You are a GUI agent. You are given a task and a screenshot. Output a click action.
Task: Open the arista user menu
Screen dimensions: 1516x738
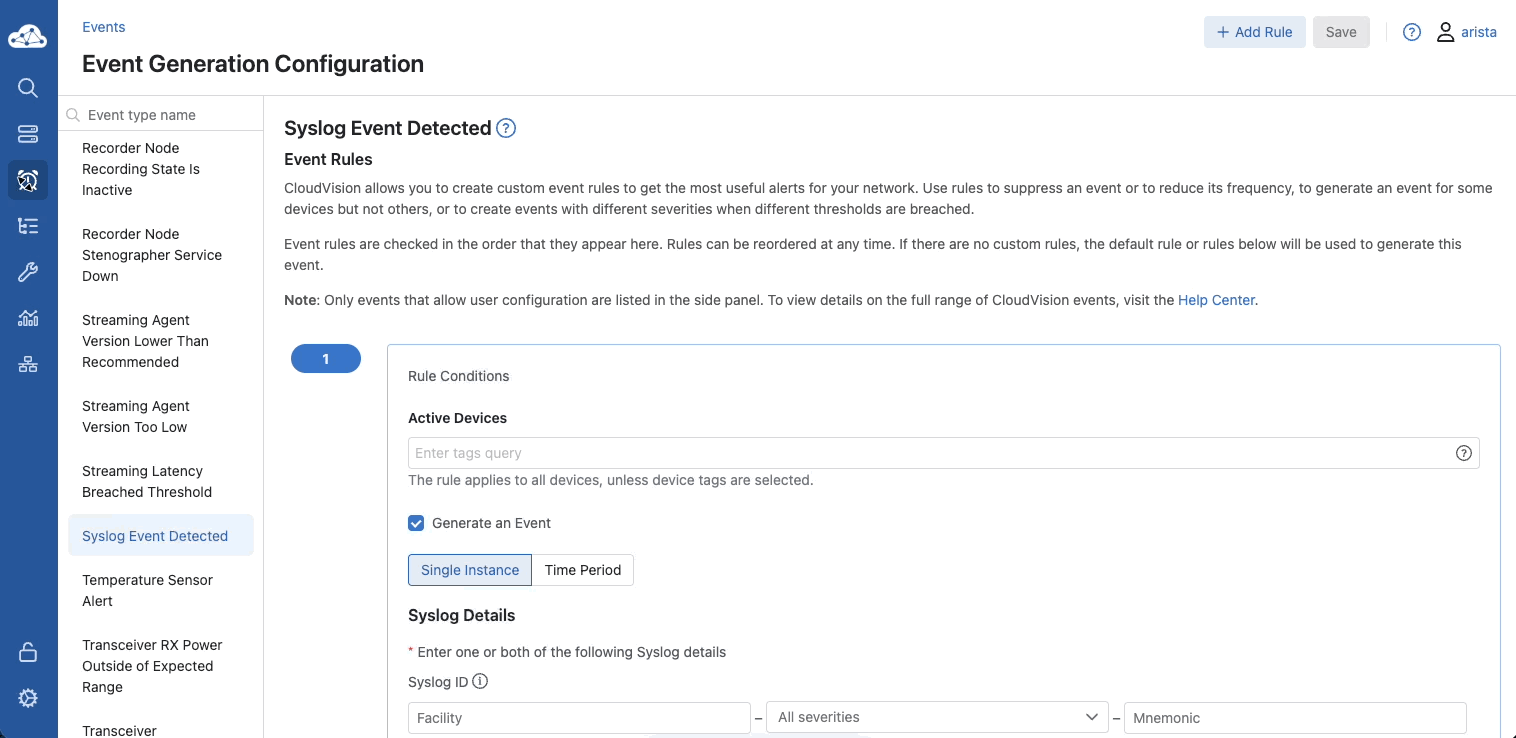[1466, 32]
